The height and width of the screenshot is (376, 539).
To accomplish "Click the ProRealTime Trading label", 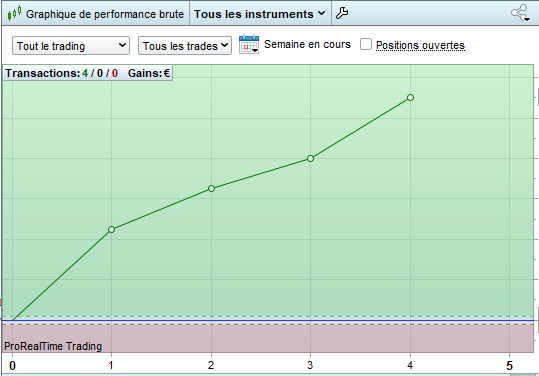I will tap(53, 346).
